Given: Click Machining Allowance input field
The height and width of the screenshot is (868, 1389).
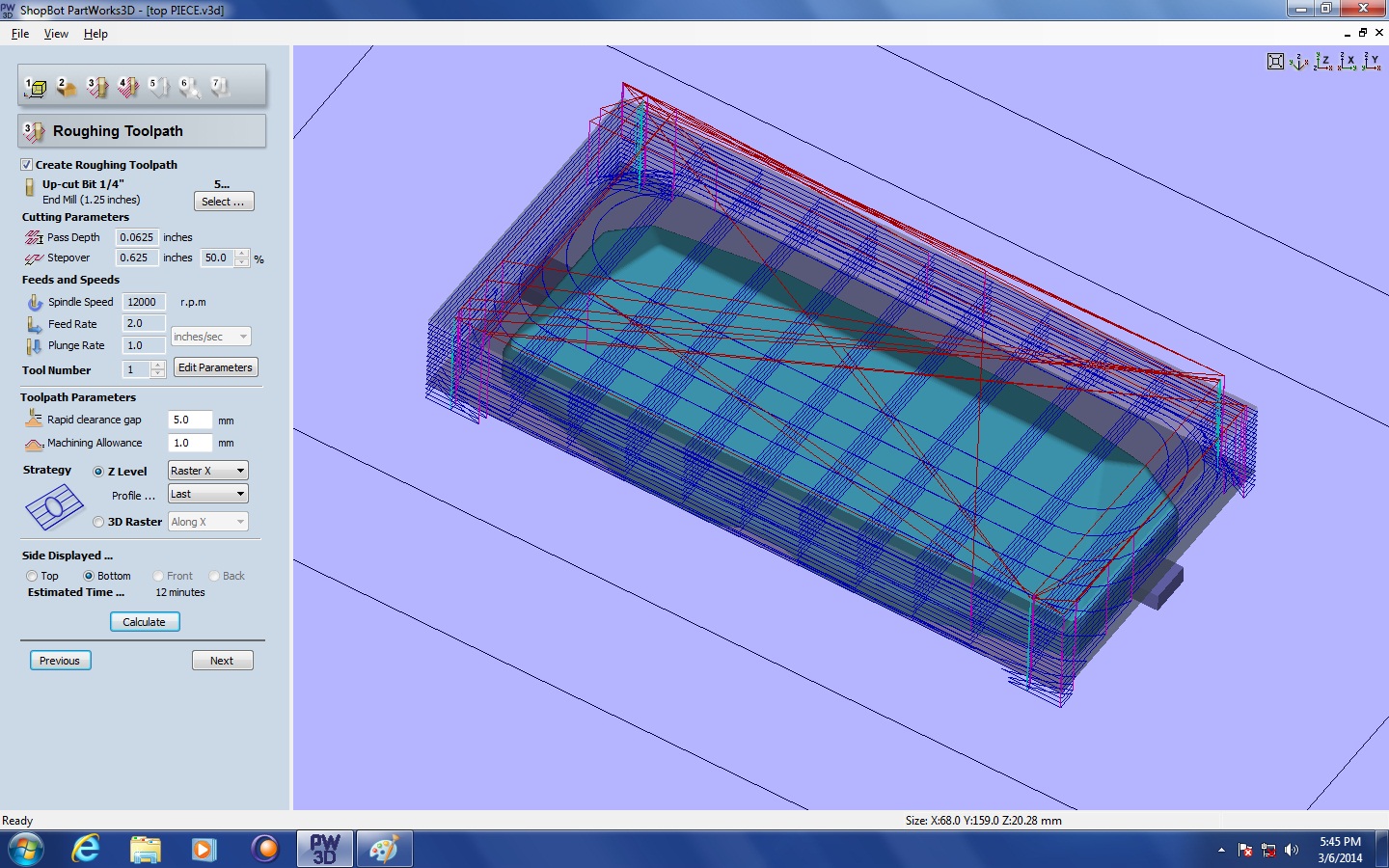Looking at the screenshot, I should [x=189, y=443].
